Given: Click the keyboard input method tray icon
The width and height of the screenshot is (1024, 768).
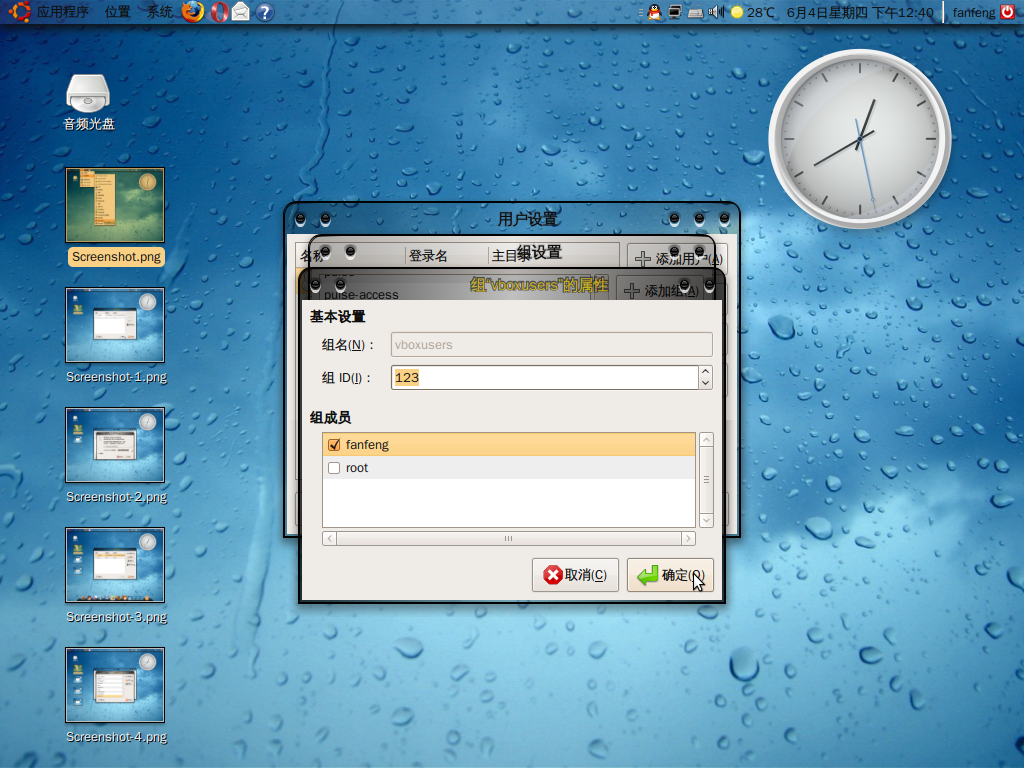Looking at the screenshot, I should pyautogui.click(x=696, y=12).
